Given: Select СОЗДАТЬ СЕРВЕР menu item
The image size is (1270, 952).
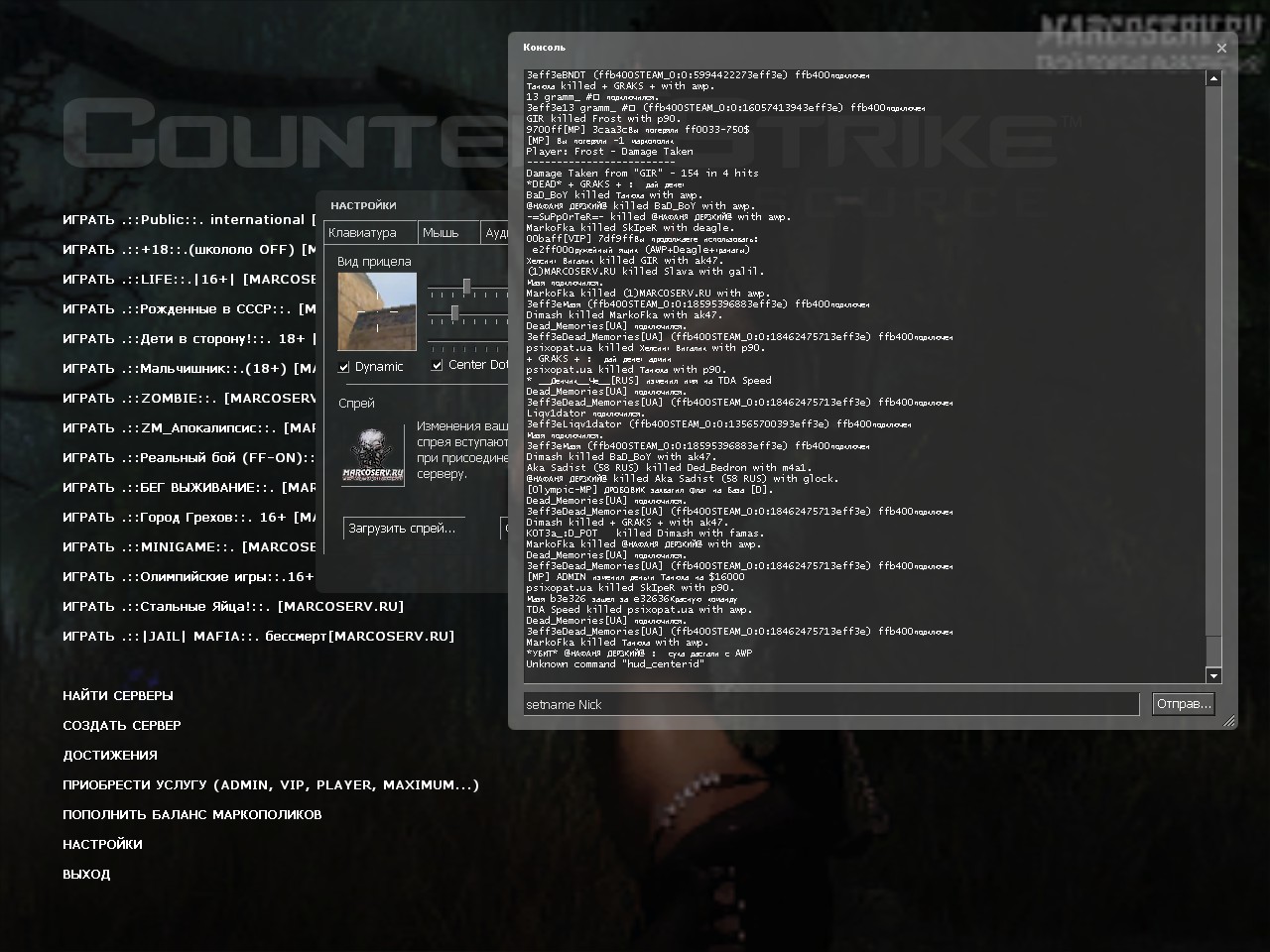Looking at the screenshot, I should pyautogui.click(x=122, y=726).
